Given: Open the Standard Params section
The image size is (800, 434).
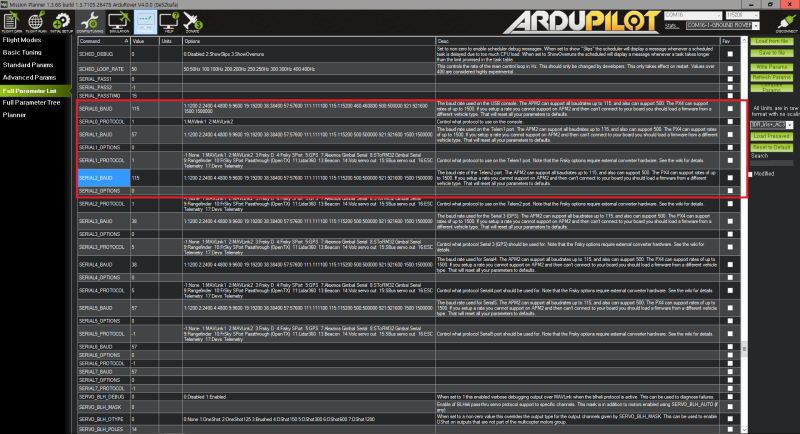Looking at the screenshot, I should 28,65.
